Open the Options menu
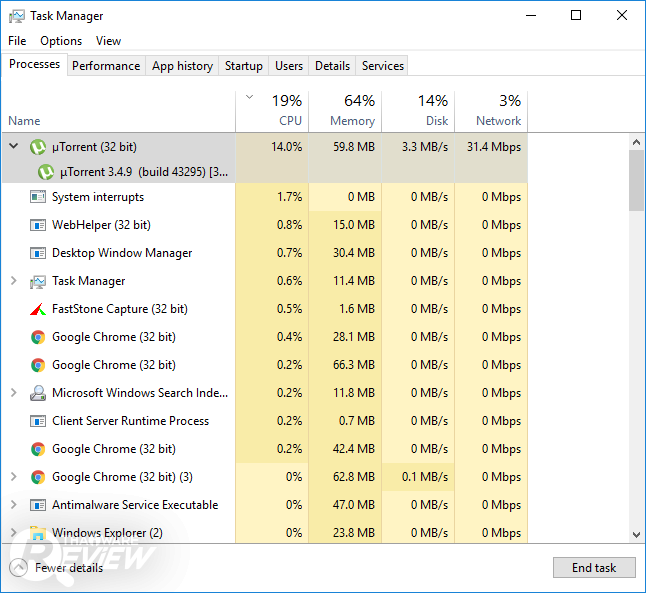Screen dimensions: 646x593 (x=61, y=41)
